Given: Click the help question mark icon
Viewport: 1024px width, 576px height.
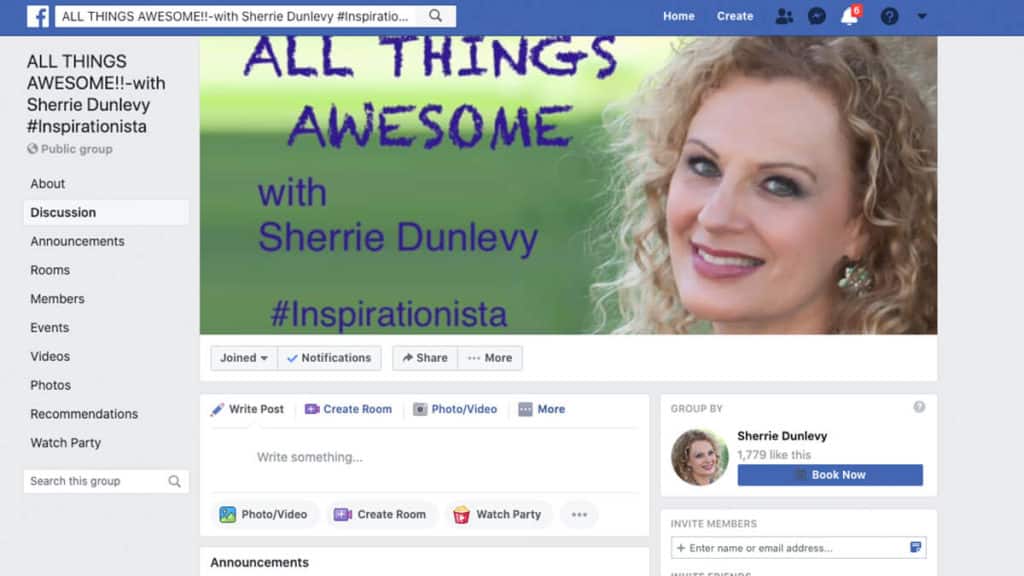Looking at the screenshot, I should tap(889, 16).
